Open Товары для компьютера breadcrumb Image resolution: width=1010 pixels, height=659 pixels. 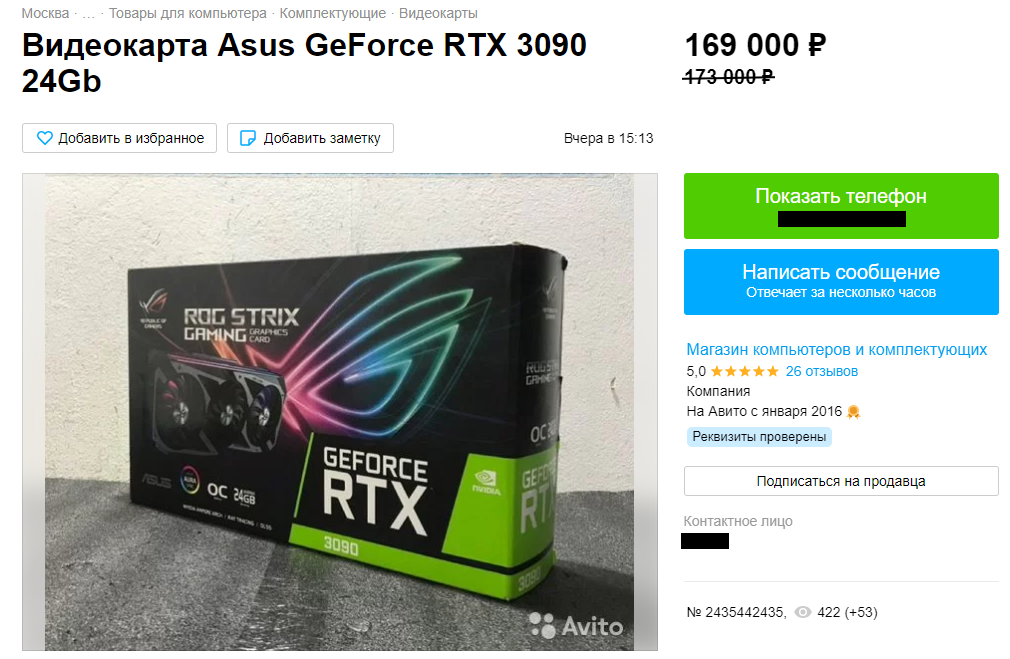187,13
